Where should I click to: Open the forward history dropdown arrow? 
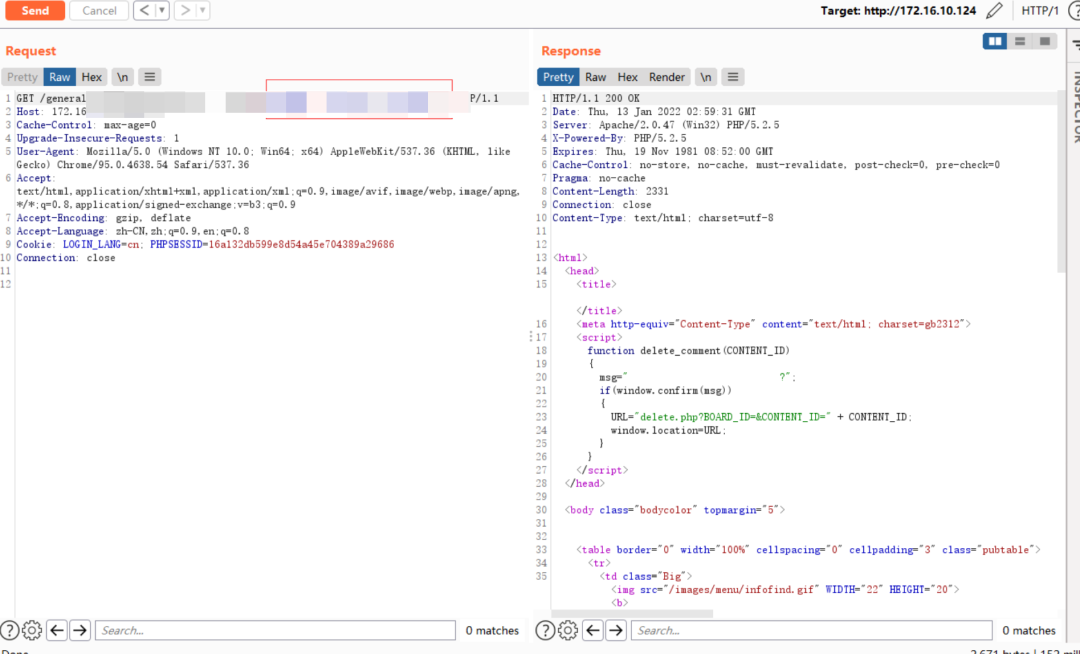202,10
